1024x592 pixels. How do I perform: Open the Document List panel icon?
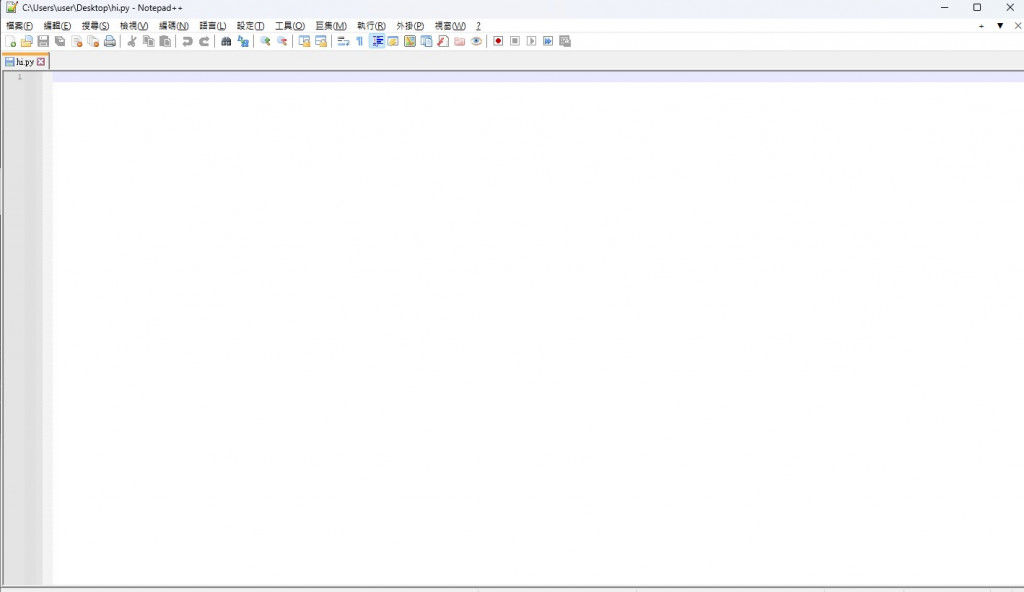(x=426, y=41)
